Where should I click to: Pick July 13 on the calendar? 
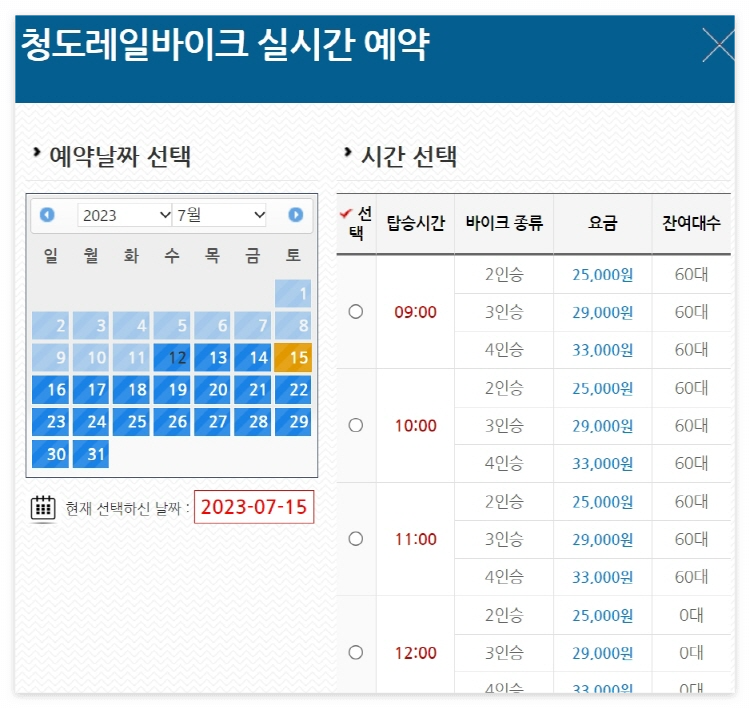tap(212, 357)
